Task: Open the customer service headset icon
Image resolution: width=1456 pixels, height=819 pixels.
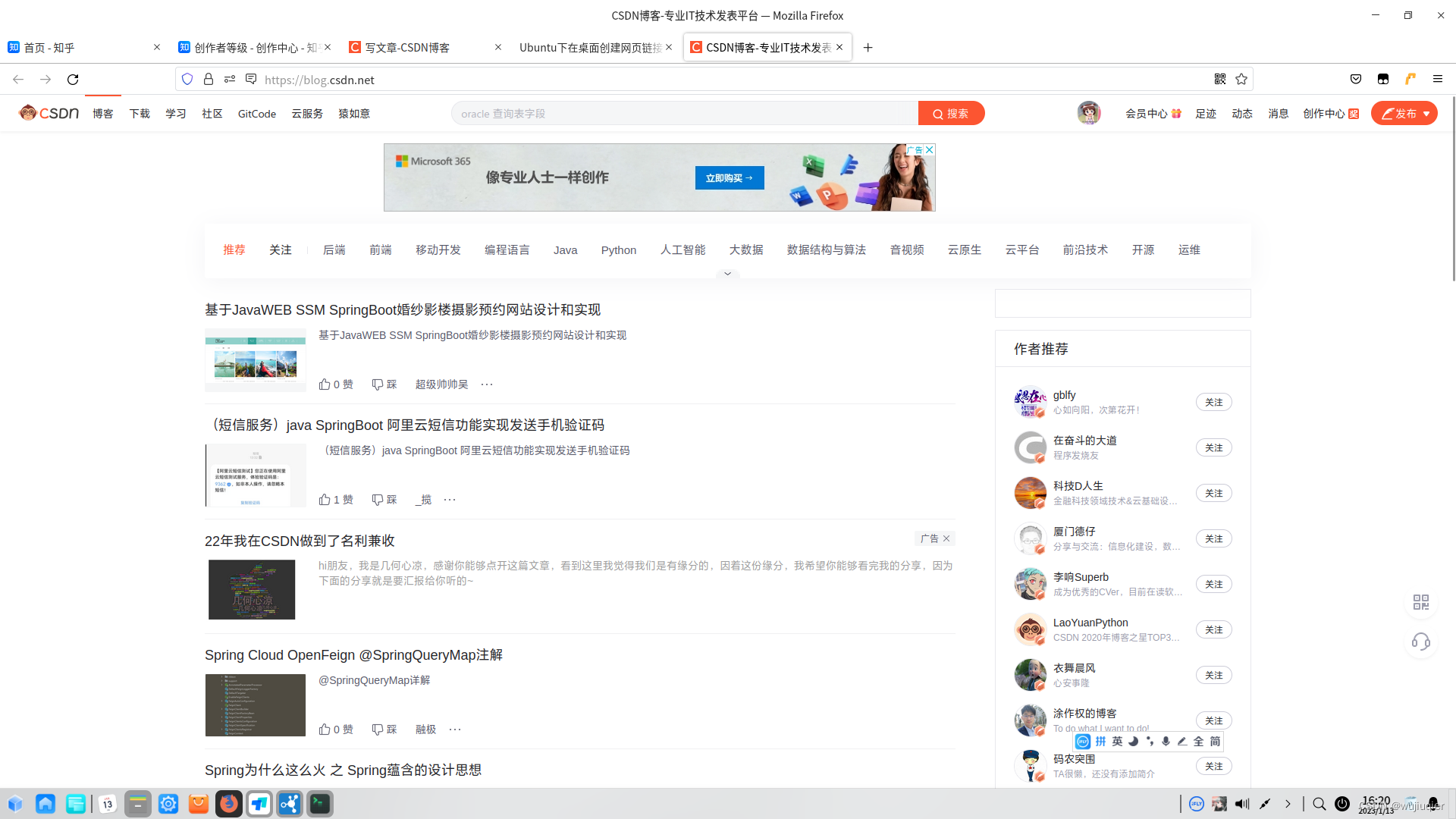Action: [x=1420, y=642]
